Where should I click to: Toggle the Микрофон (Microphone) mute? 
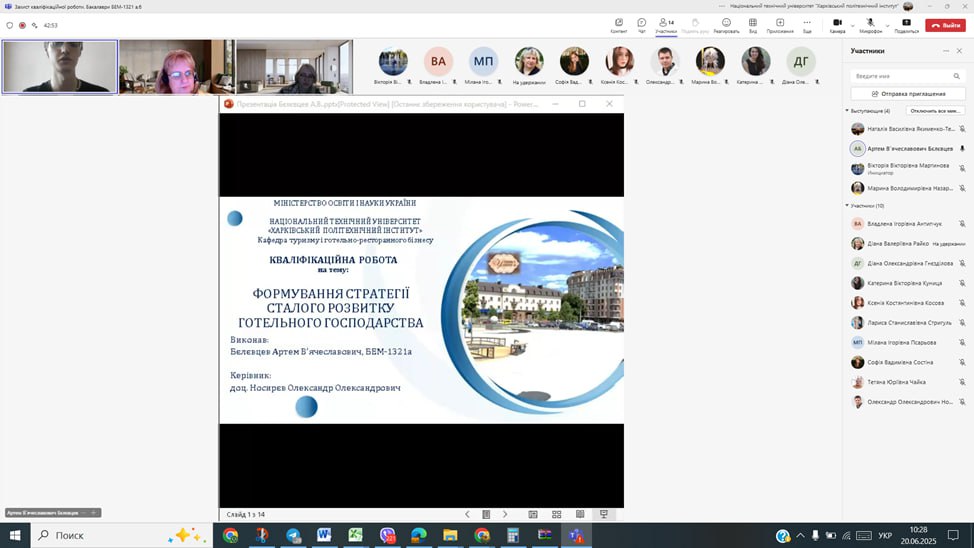(x=870, y=23)
